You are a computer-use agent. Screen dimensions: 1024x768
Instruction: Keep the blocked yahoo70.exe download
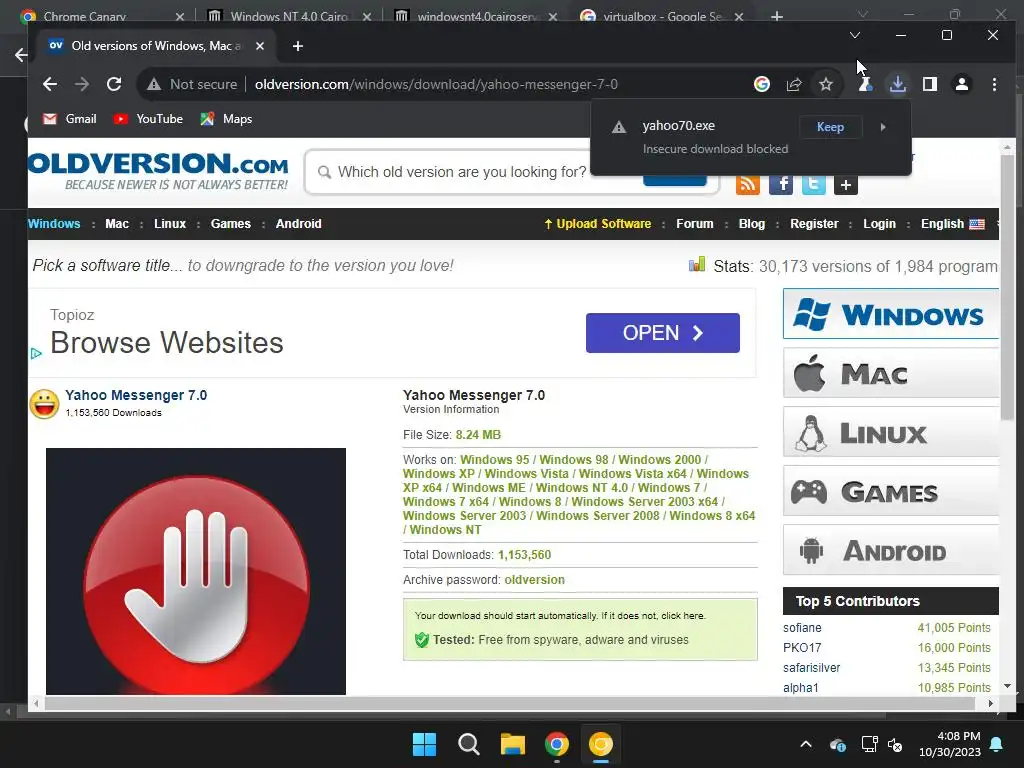coord(830,127)
